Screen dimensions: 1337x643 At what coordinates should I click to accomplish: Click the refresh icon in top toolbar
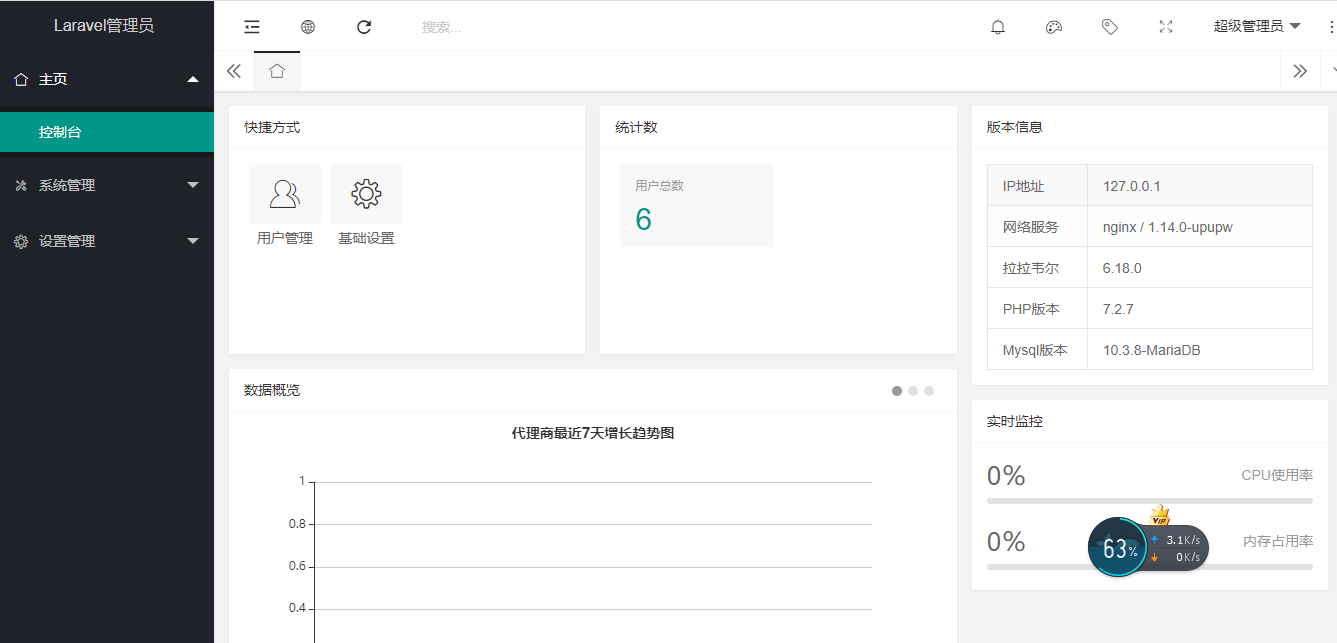pyautogui.click(x=364, y=27)
